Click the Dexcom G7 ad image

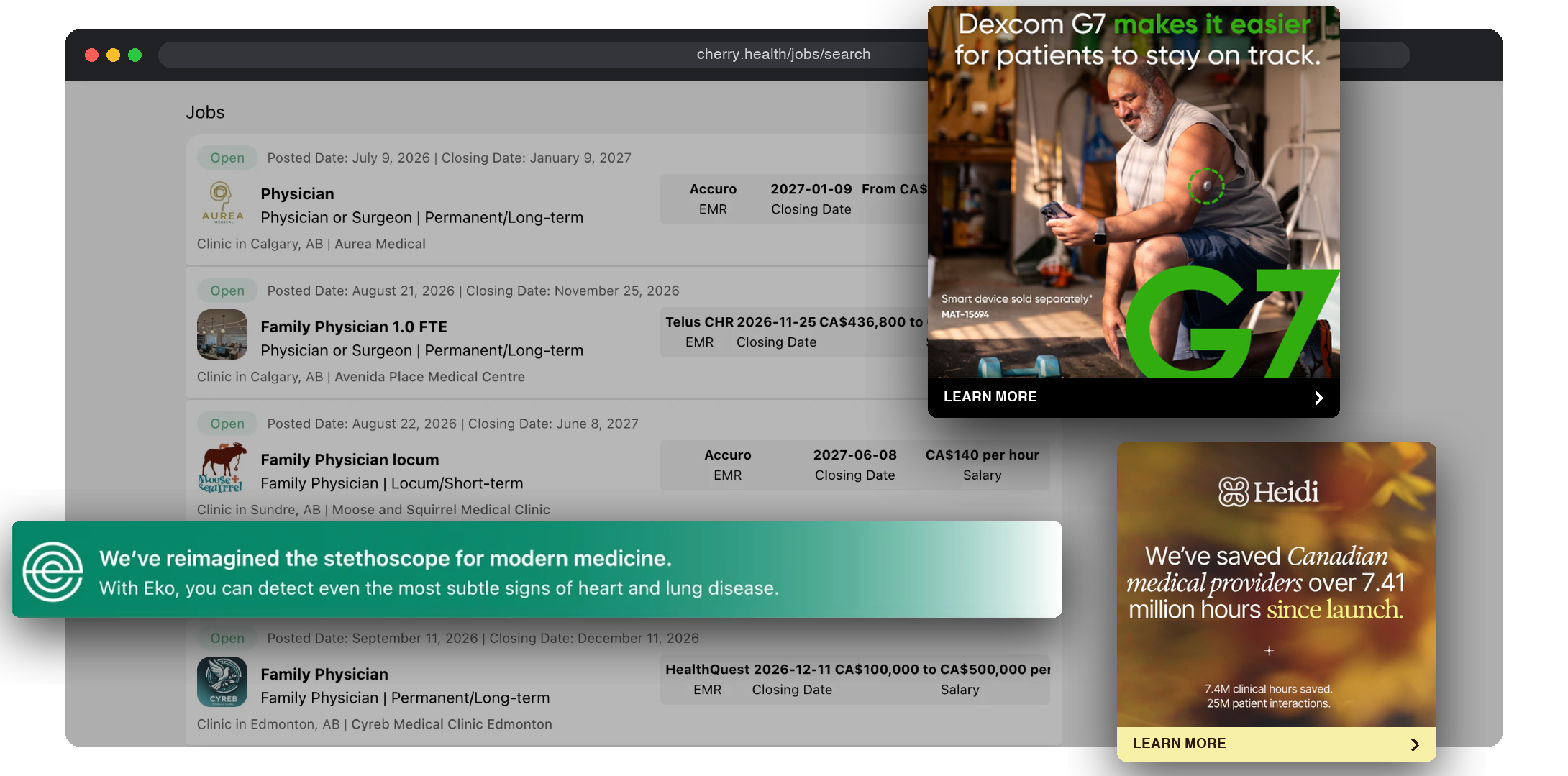[x=1134, y=192]
